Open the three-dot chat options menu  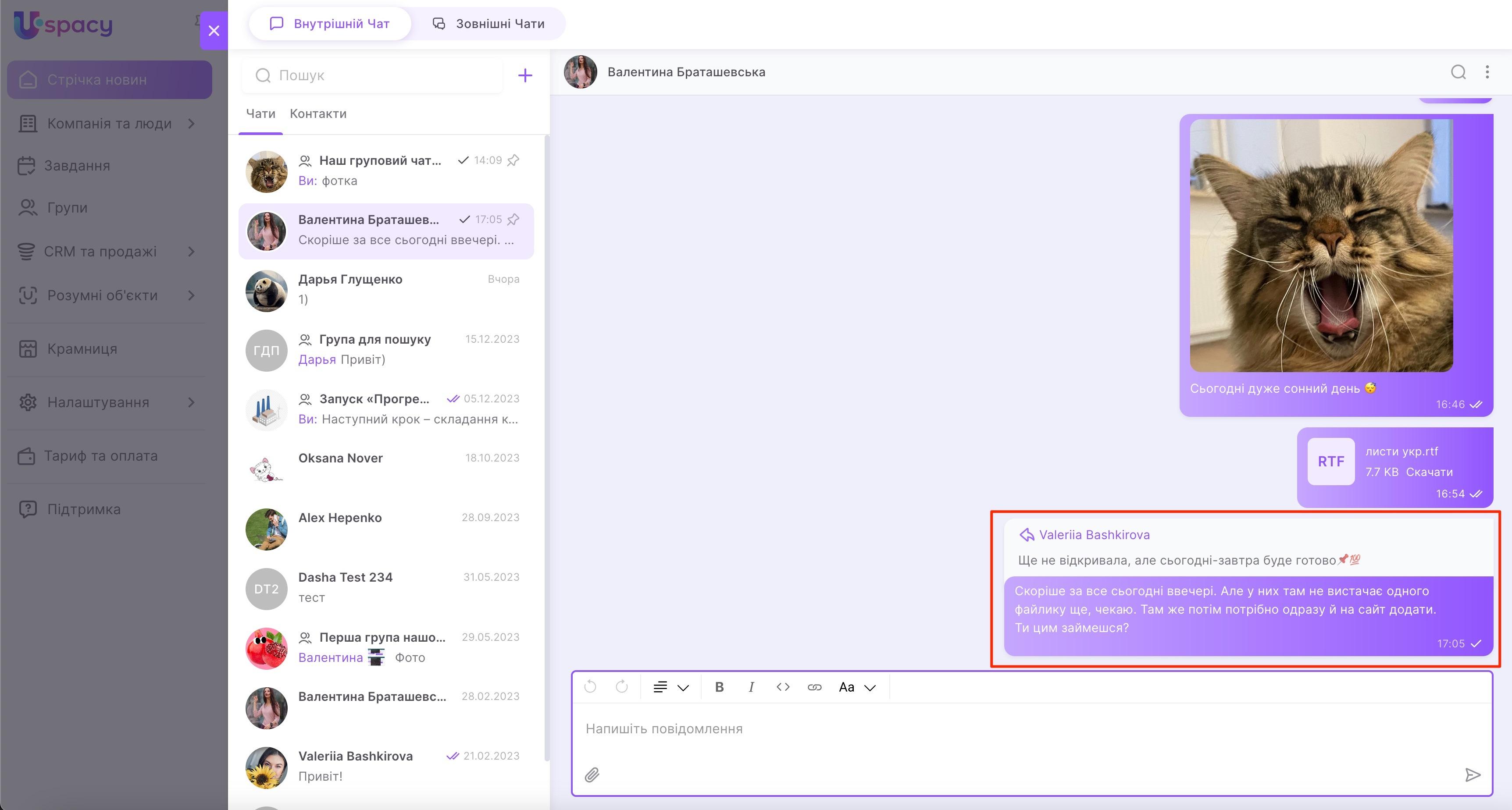pyautogui.click(x=1487, y=72)
